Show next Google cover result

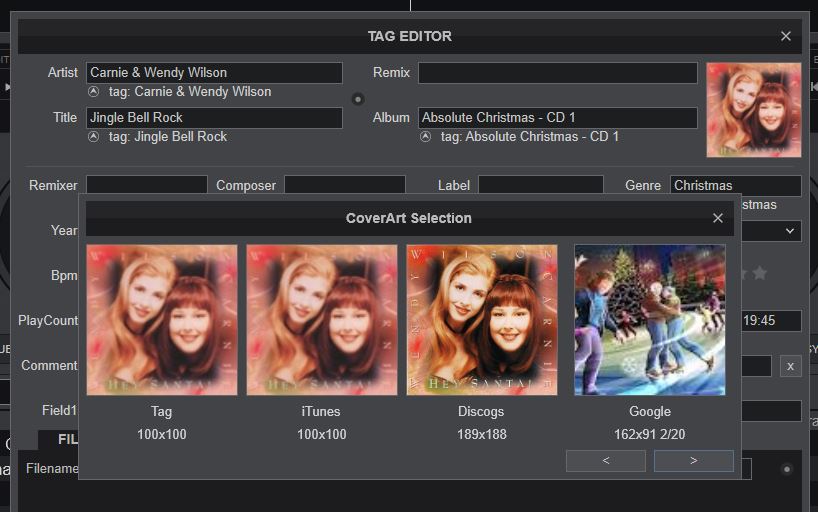(x=694, y=461)
